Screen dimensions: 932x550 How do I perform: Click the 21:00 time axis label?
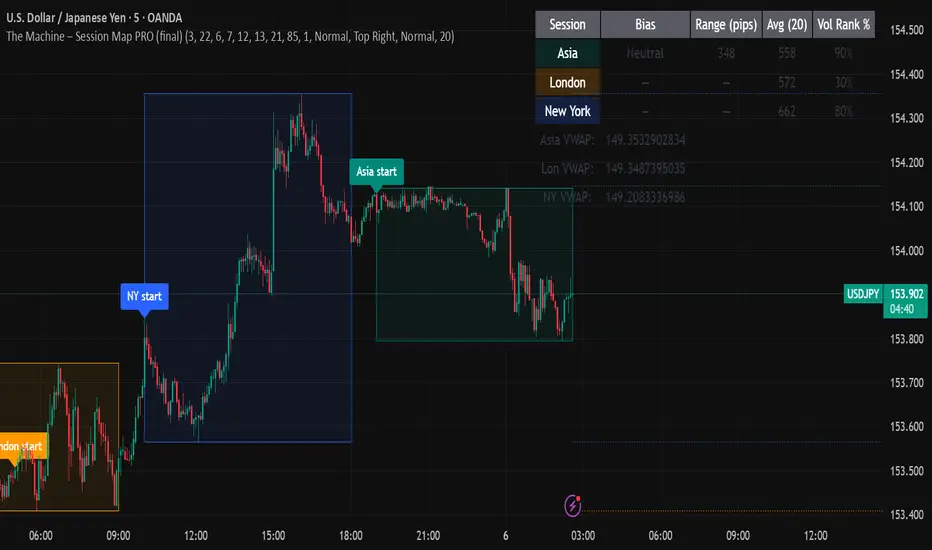pyautogui.click(x=428, y=535)
